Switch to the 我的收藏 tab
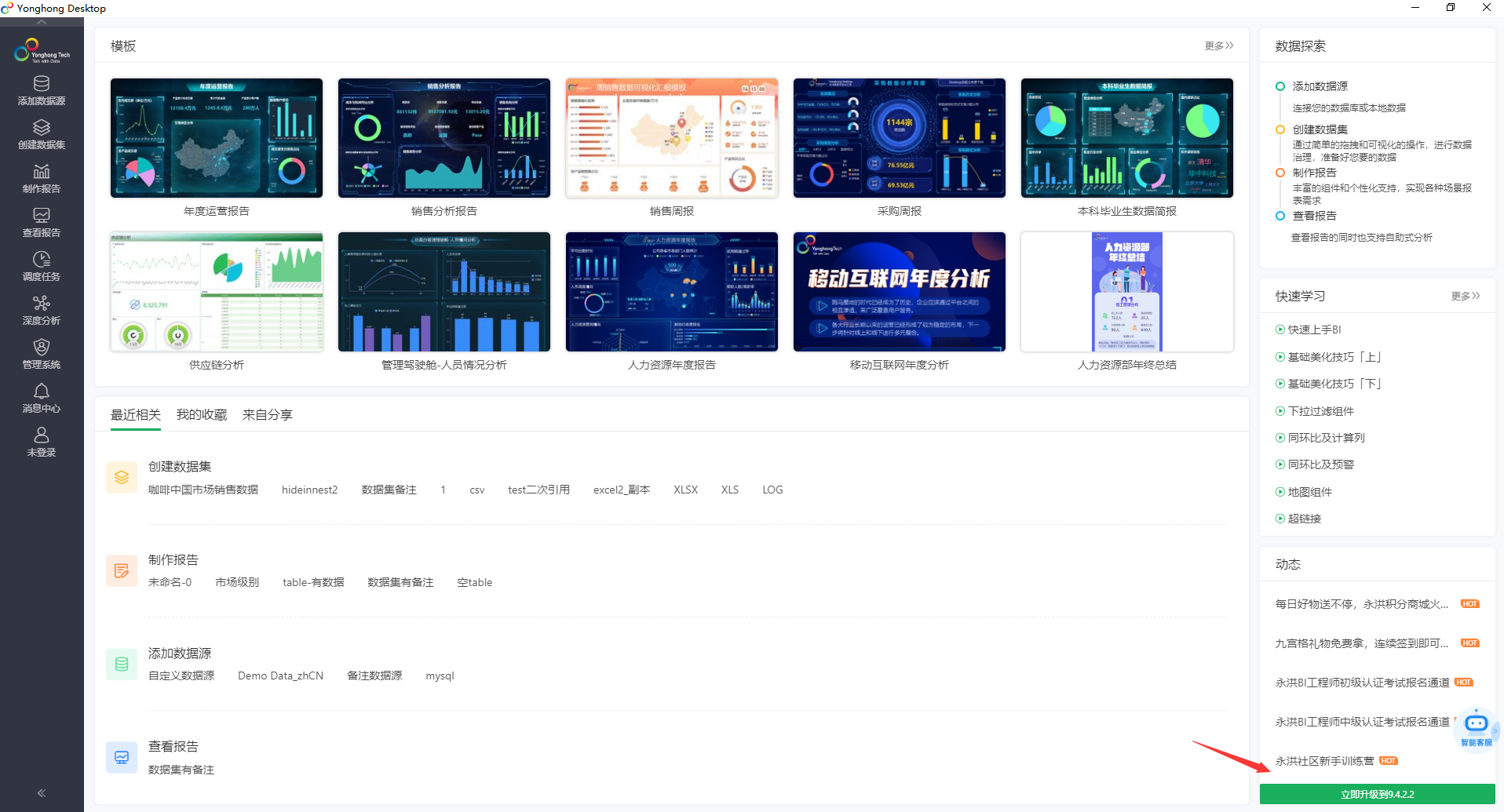The width and height of the screenshot is (1504, 812). point(201,414)
